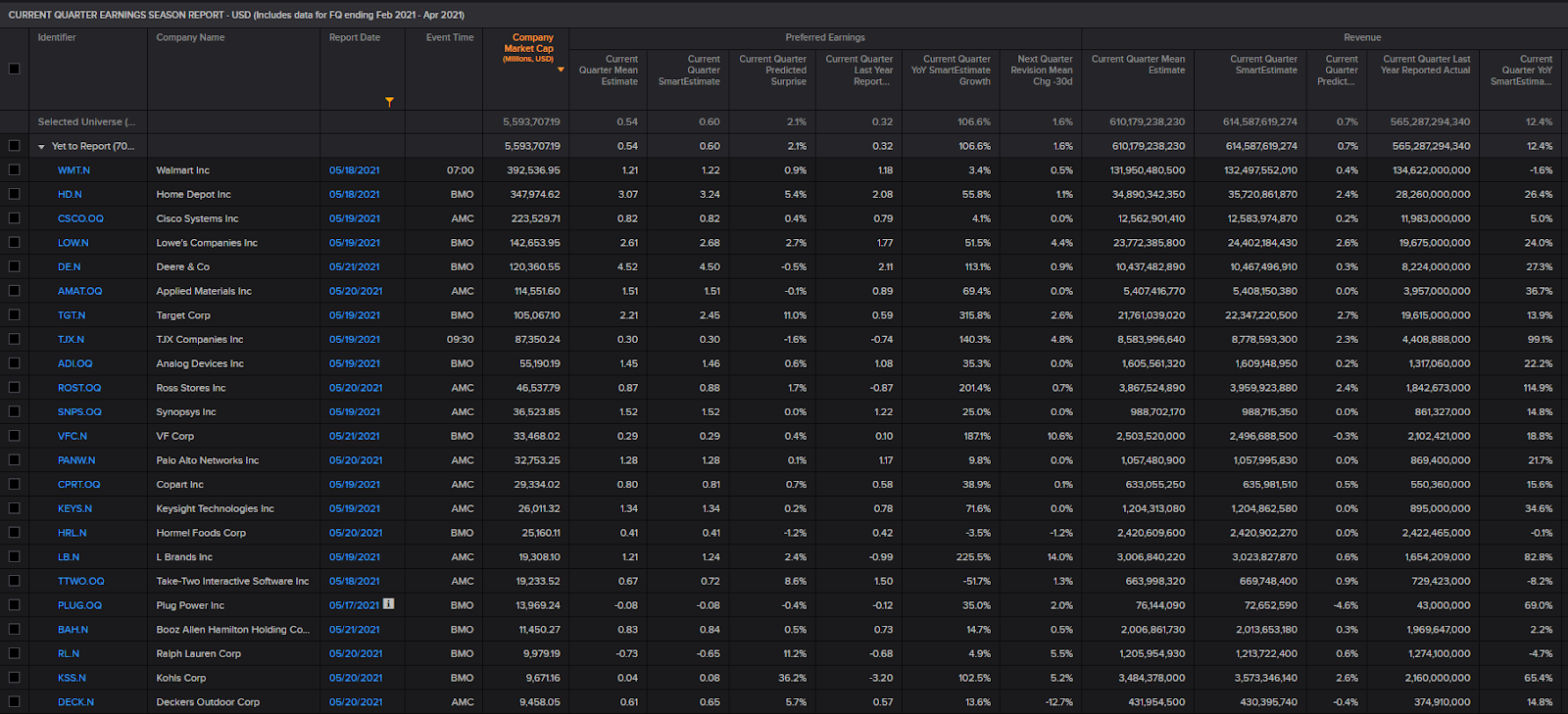This screenshot has height=714, width=1568.
Task: Click the Next Quarter Revision Mean Chg header
Action: (1041, 70)
